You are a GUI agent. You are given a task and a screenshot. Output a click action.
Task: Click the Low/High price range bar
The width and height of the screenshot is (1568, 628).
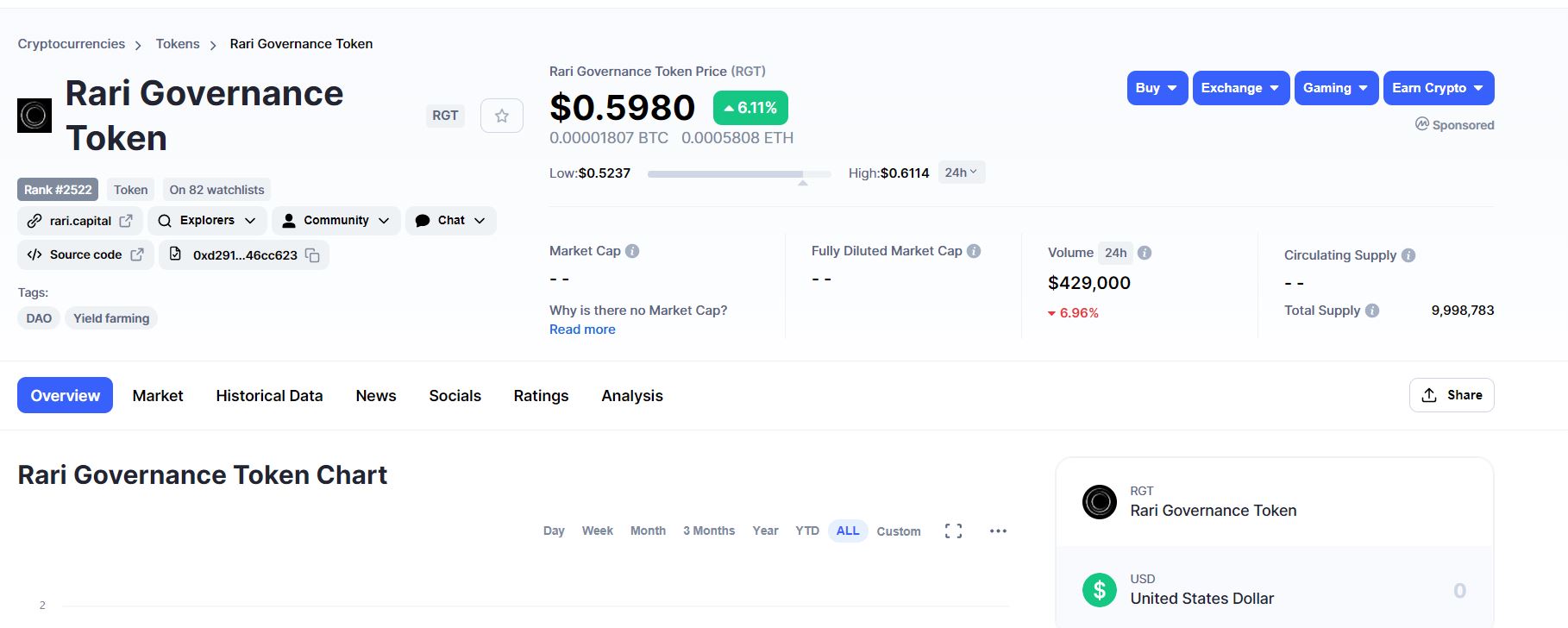(738, 174)
